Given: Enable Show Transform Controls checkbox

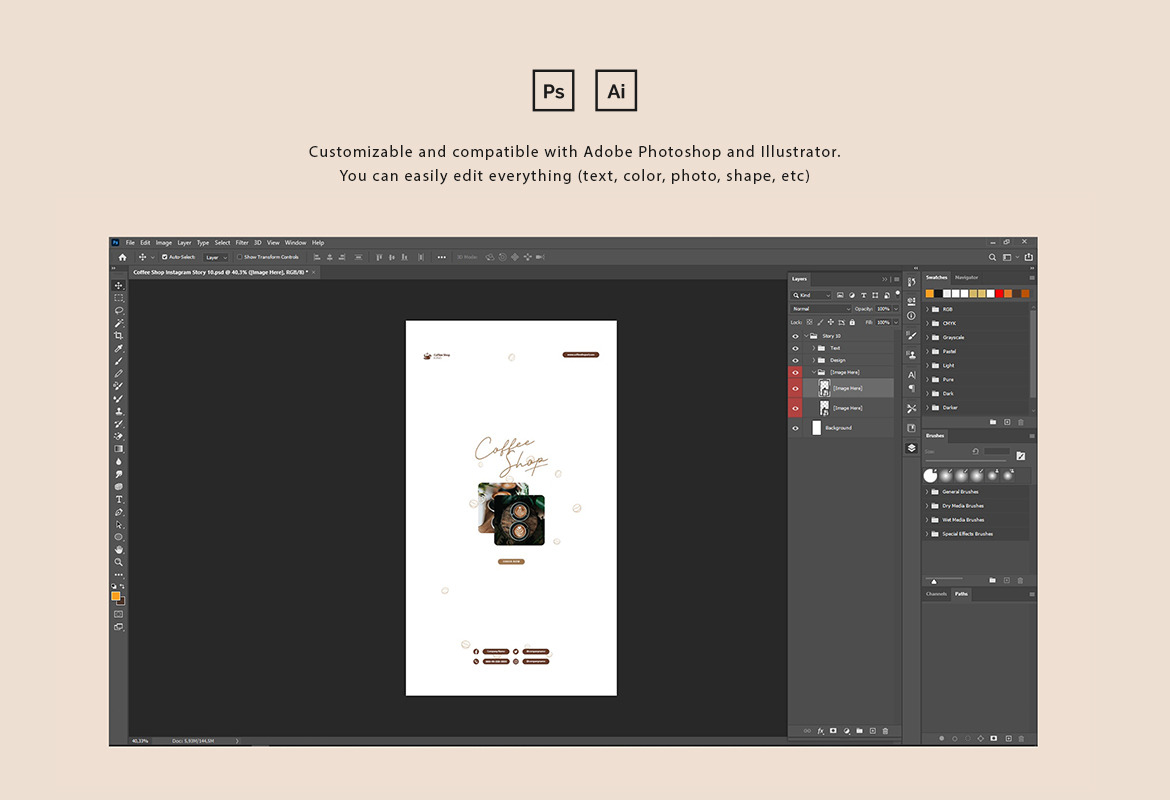Looking at the screenshot, I should pyautogui.click(x=240, y=257).
